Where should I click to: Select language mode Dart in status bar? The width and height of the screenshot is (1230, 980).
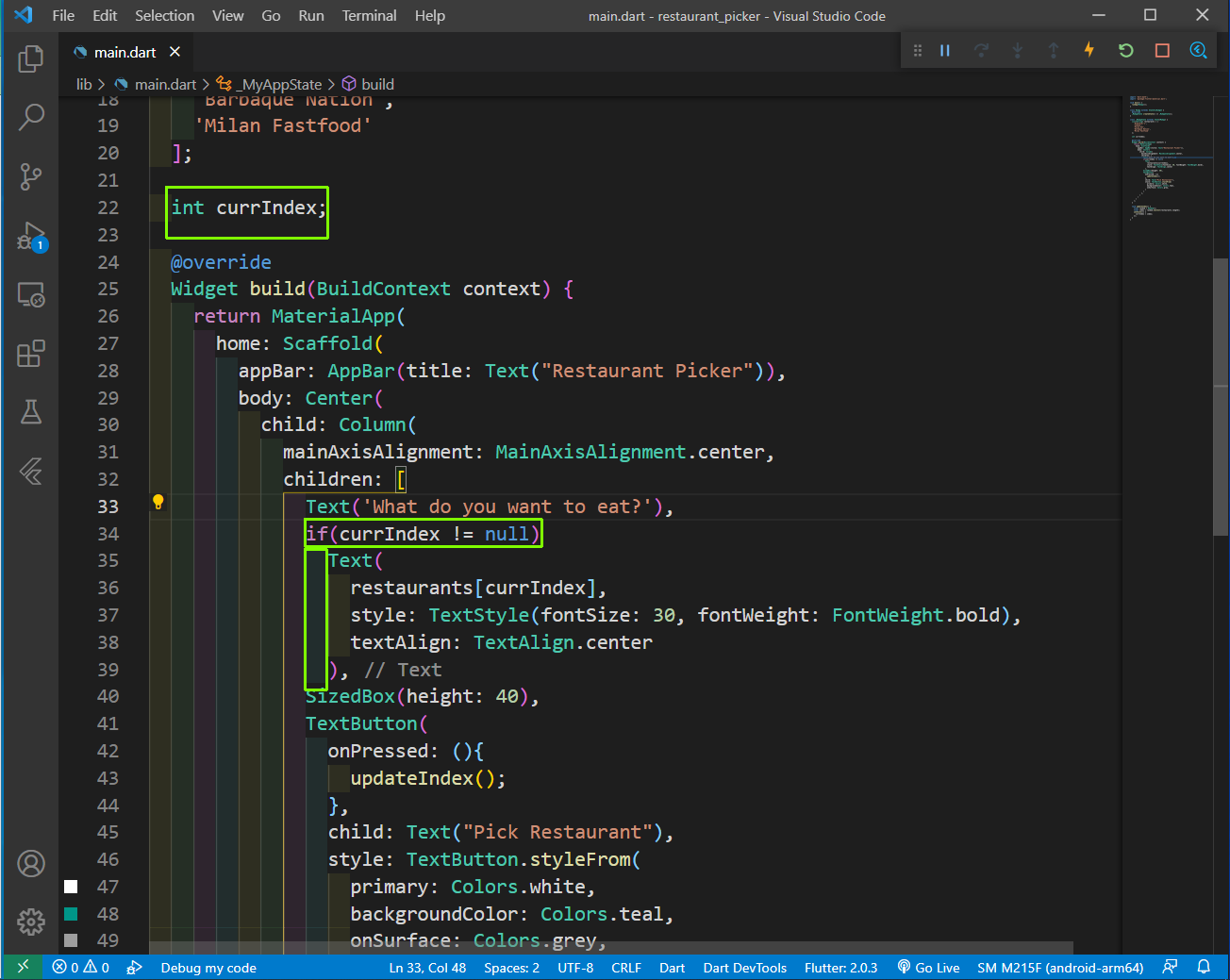[672, 968]
